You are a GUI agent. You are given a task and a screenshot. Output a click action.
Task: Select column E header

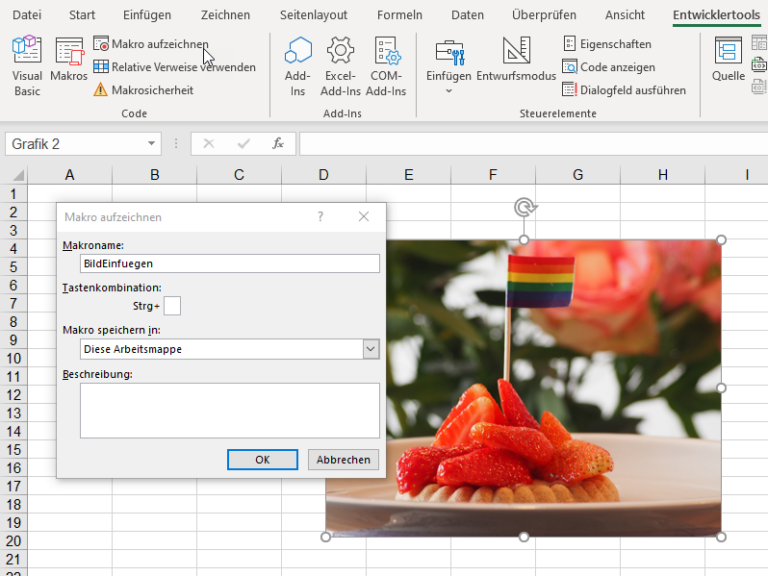pyautogui.click(x=408, y=175)
